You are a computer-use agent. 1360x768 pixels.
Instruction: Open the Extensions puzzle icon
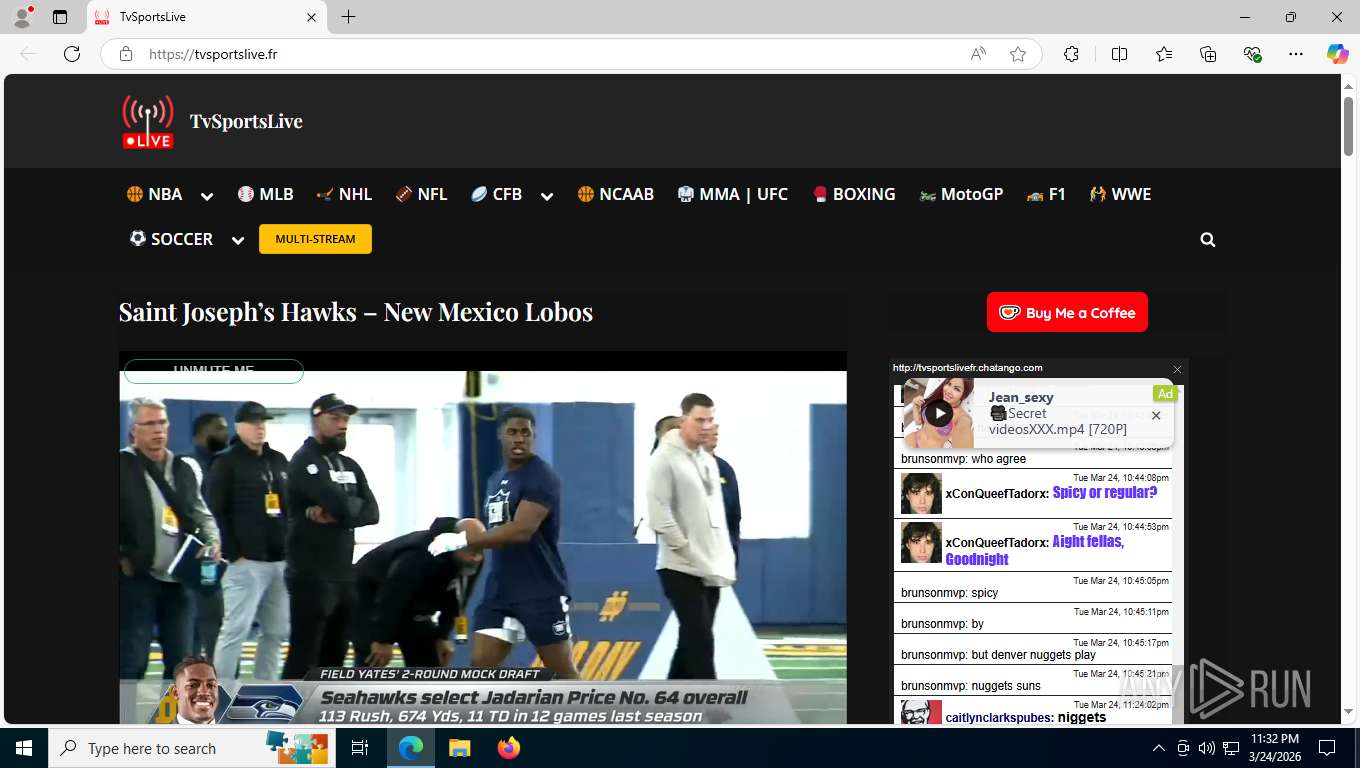point(1071,54)
